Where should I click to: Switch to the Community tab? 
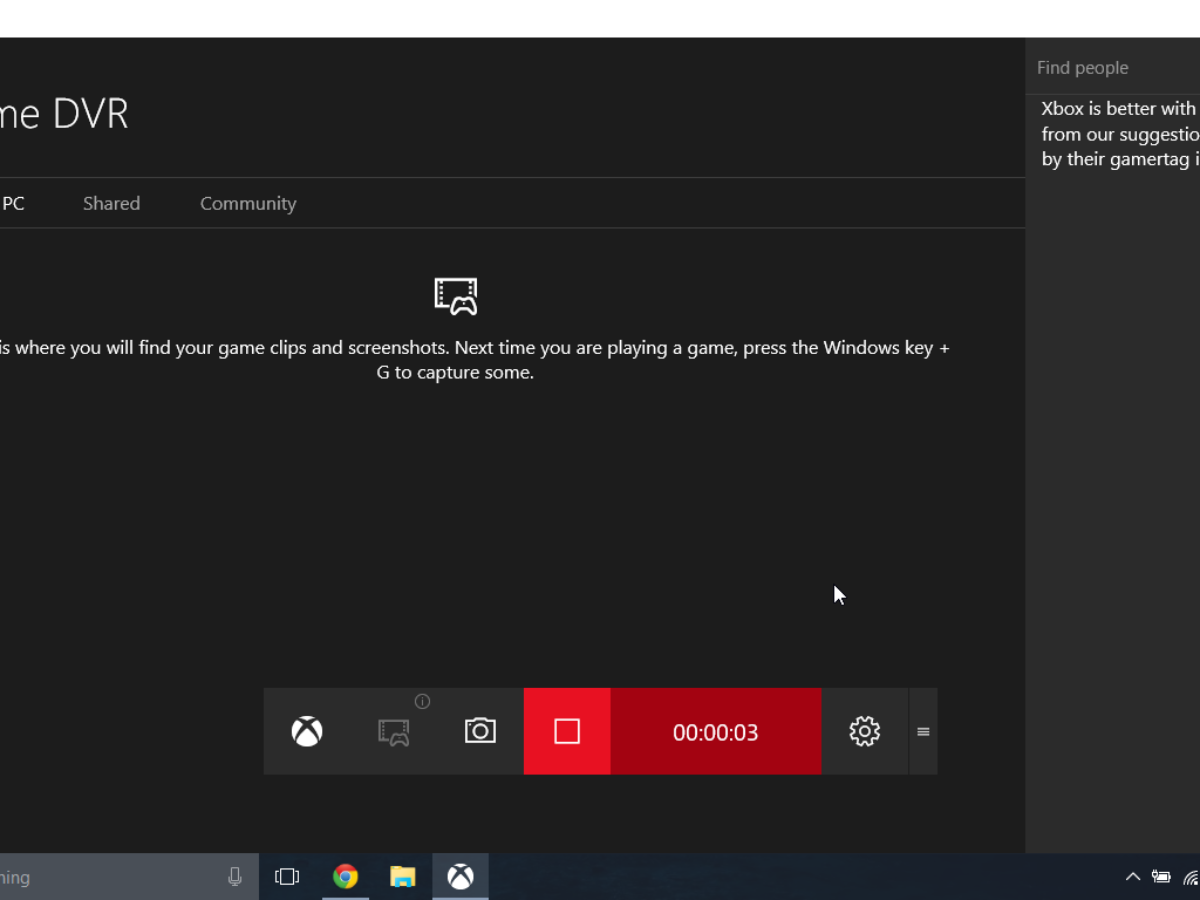(248, 203)
